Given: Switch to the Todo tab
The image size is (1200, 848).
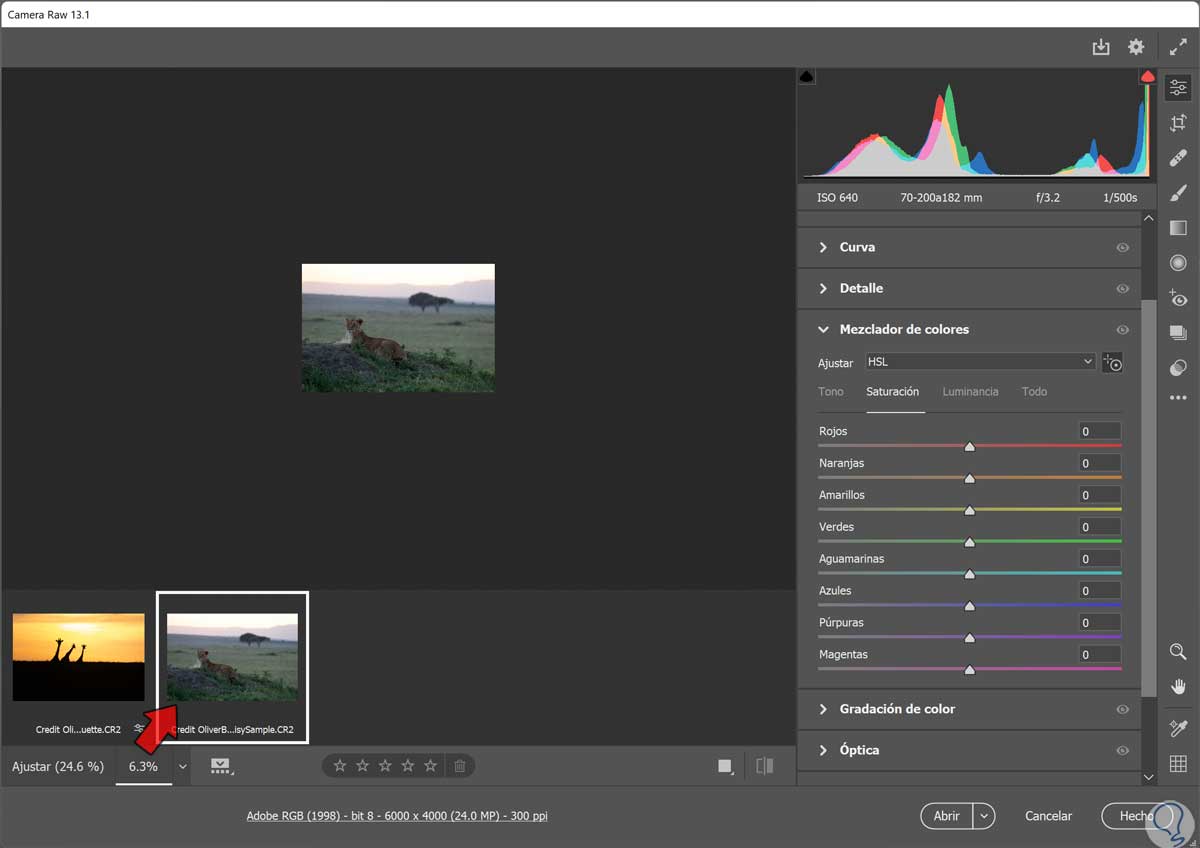Looking at the screenshot, I should point(1034,392).
